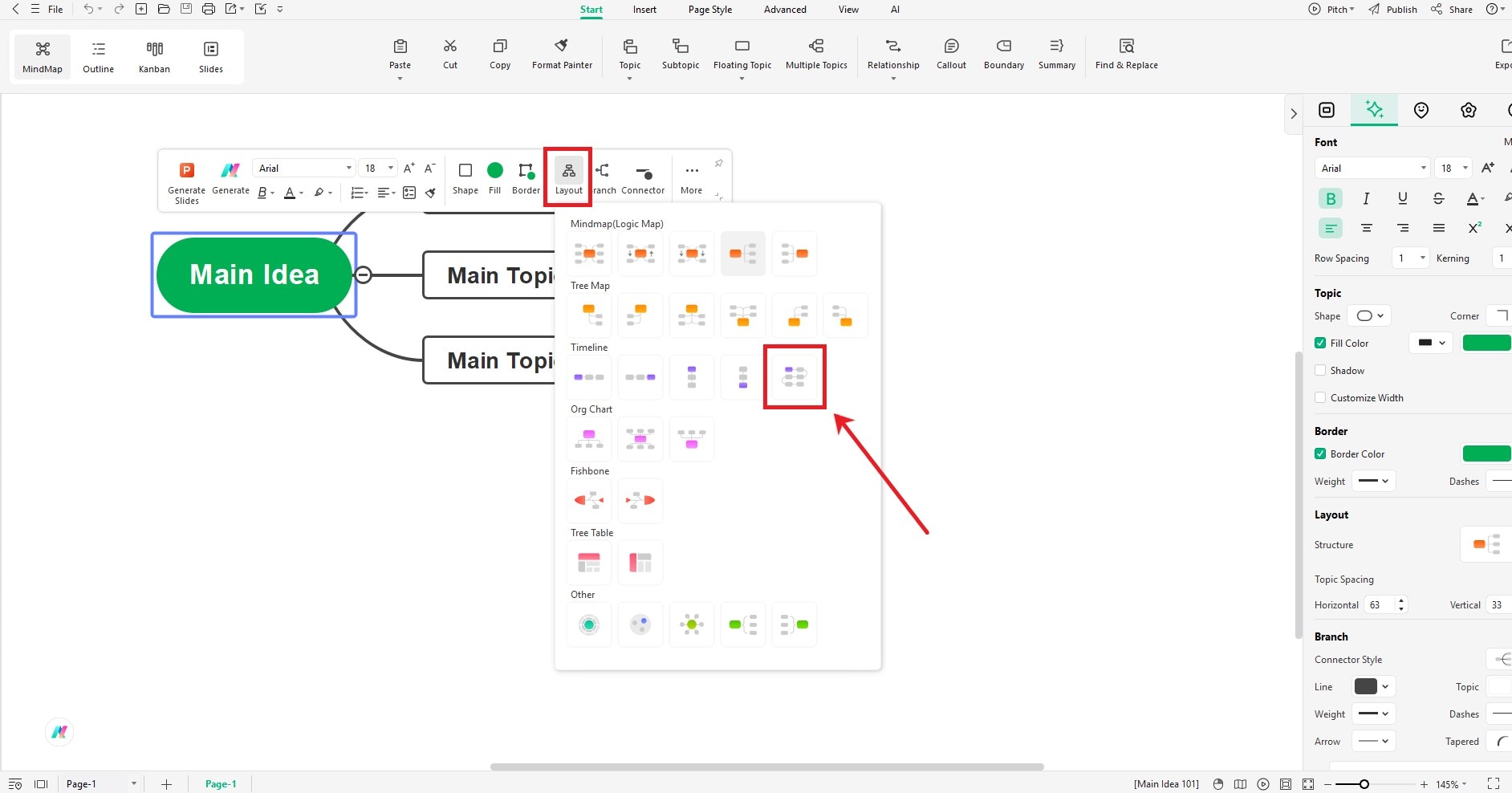Open Shape option in floating toolbar
1512x793 pixels.
coord(465,178)
